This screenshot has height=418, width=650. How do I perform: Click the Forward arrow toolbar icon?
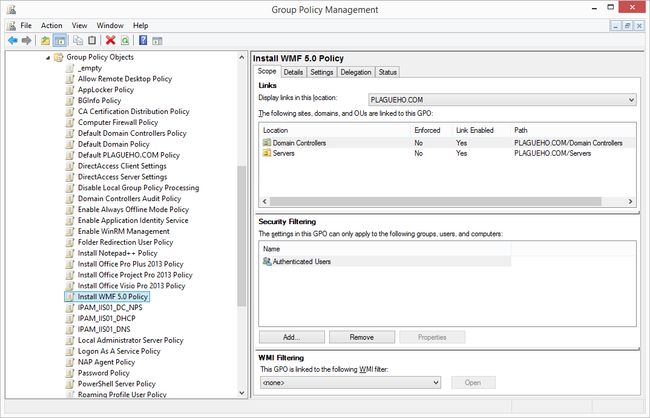(x=27, y=40)
